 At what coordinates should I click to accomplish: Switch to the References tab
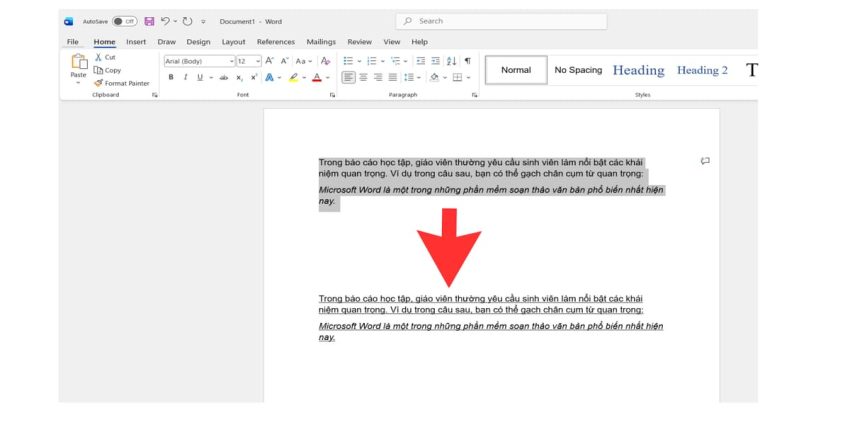[x=276, y=42]
